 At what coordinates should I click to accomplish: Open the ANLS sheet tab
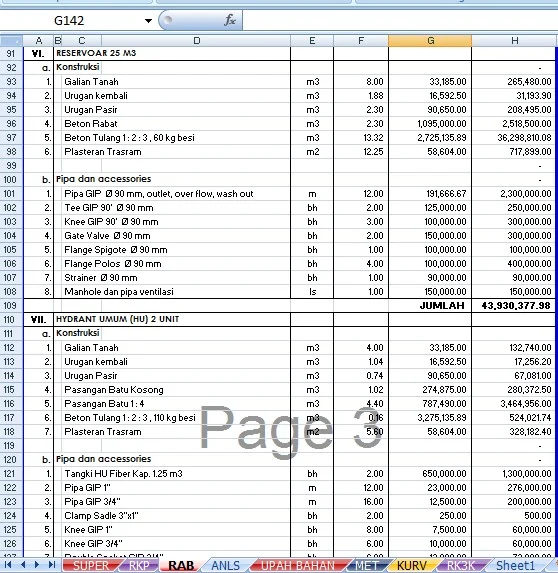coord(225,566)
